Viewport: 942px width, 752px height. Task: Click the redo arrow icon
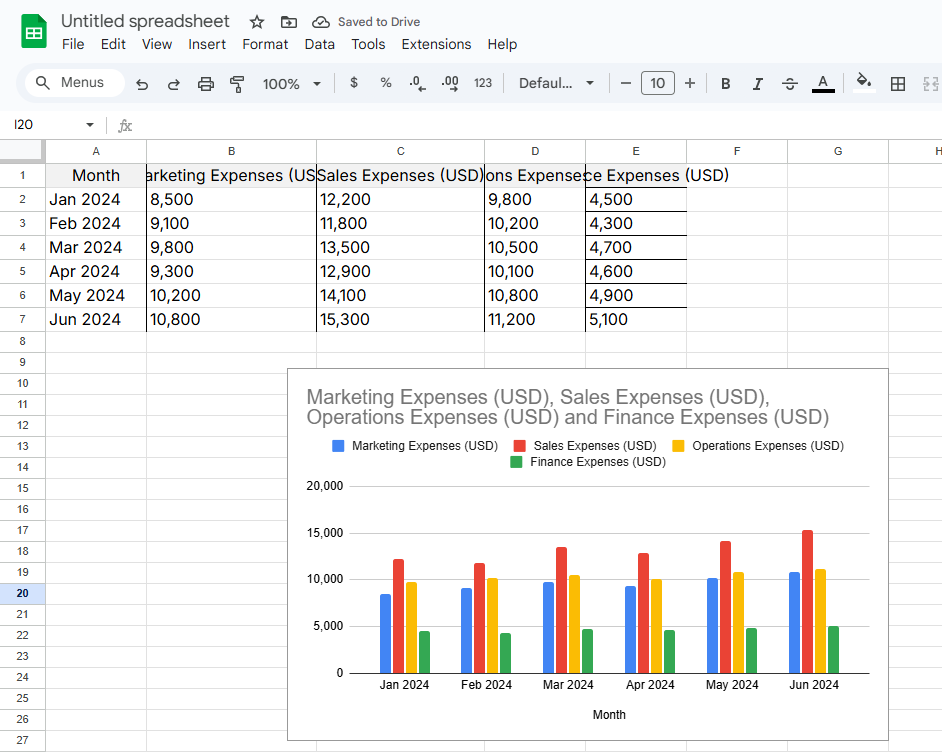point(174,84)
